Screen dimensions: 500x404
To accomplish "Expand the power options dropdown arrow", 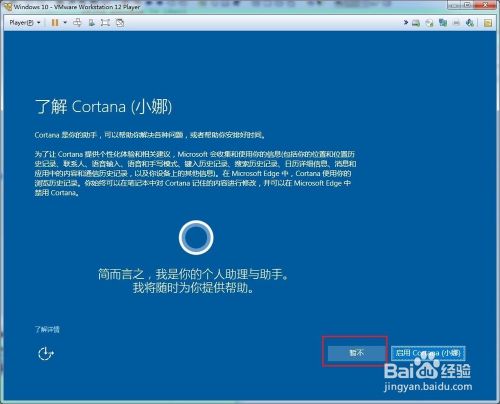I will coord(65,23).
